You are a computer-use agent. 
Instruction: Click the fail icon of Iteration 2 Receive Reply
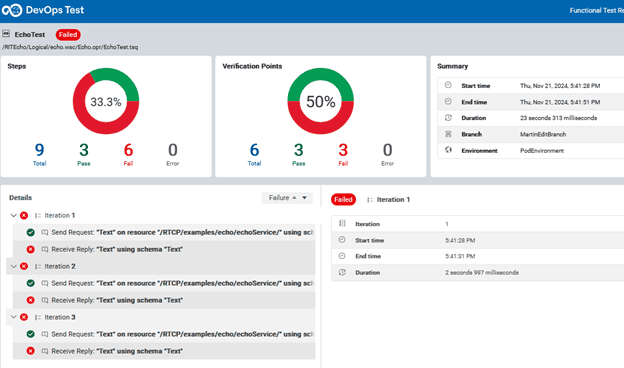click(31, 300)
